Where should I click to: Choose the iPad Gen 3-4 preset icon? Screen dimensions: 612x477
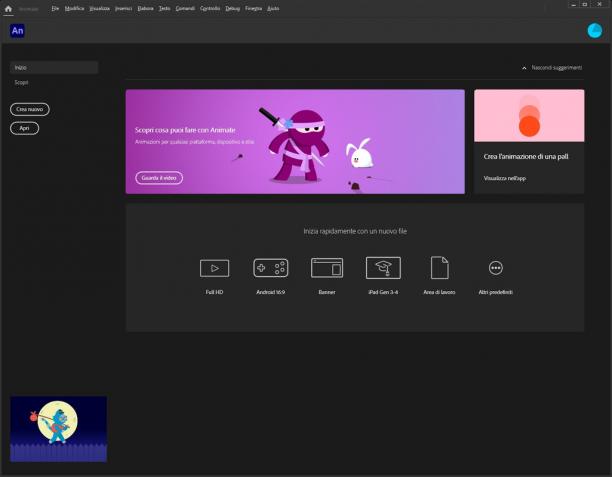coord(383,268)
